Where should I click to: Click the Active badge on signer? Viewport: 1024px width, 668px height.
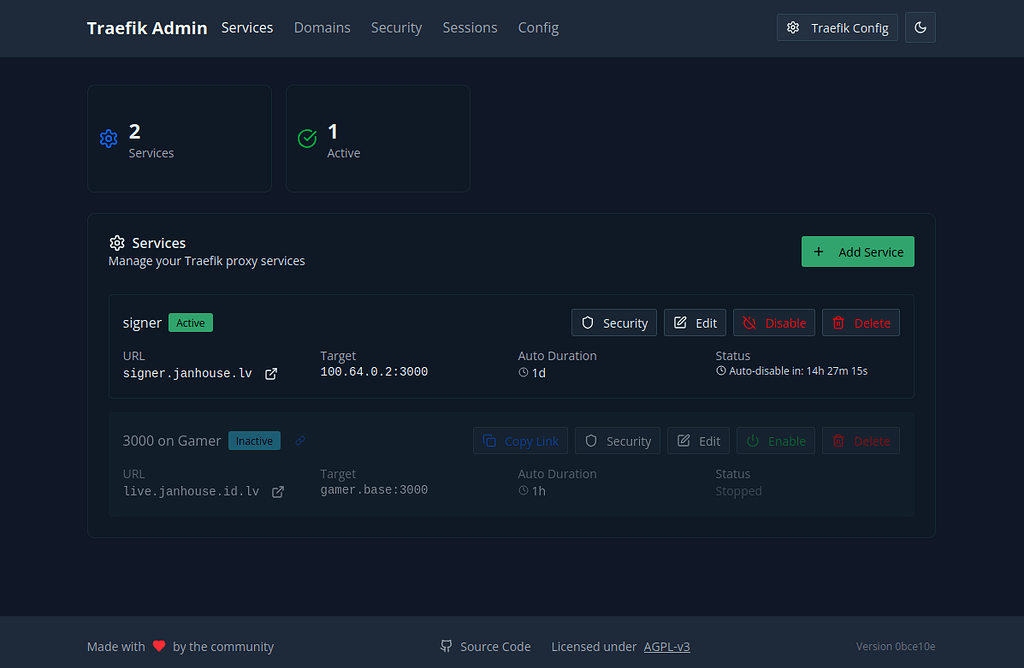tap(191, 323)
